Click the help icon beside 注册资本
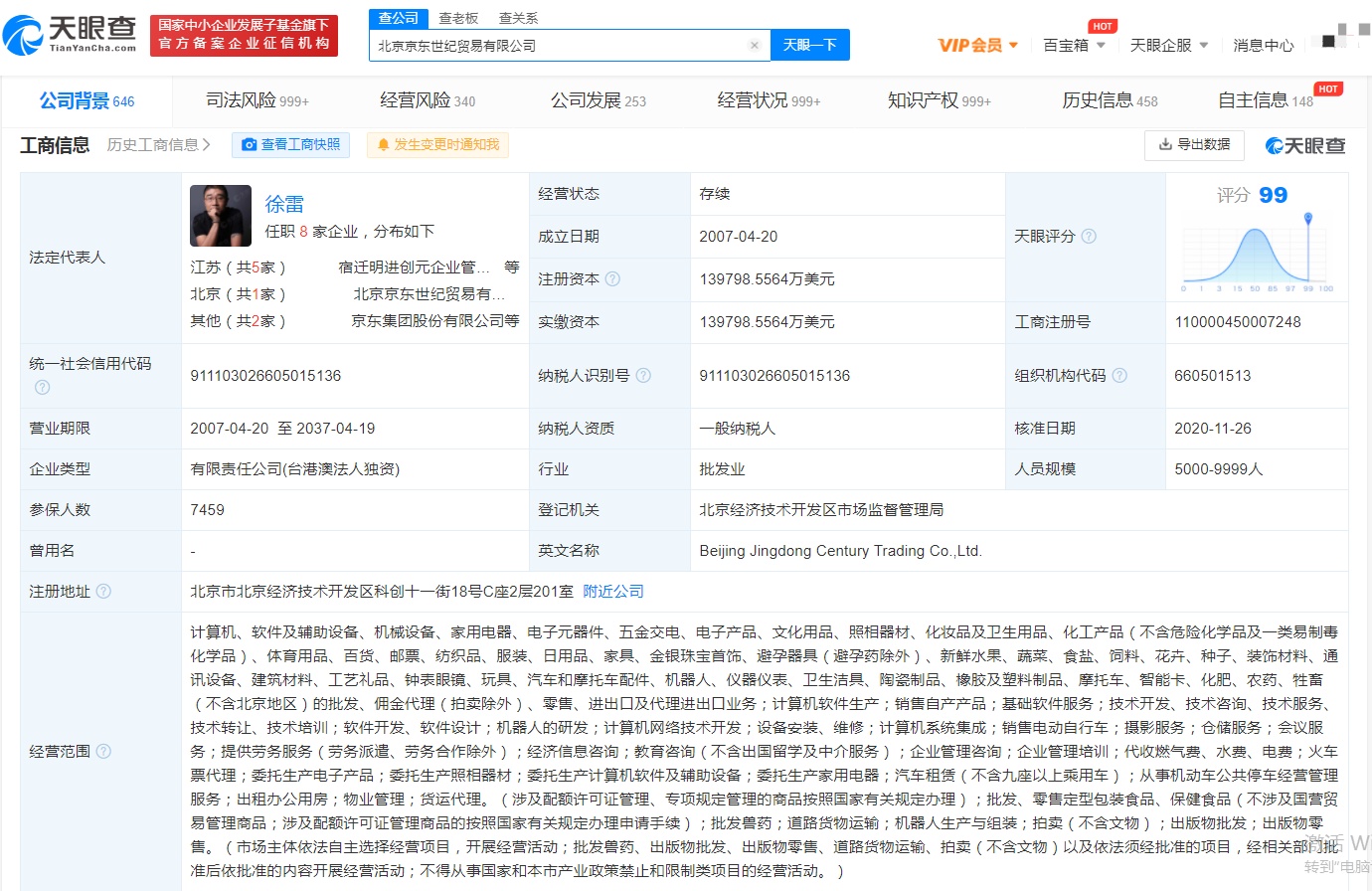The height and width of the screenshot is (891, 1372). pos(612,279)
